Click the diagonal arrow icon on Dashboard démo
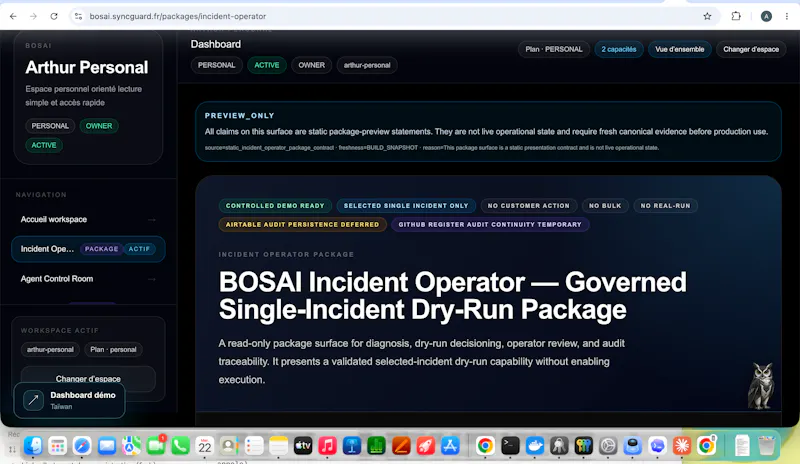Viewport: 800px width, 464px height. (x=33, y=400)
